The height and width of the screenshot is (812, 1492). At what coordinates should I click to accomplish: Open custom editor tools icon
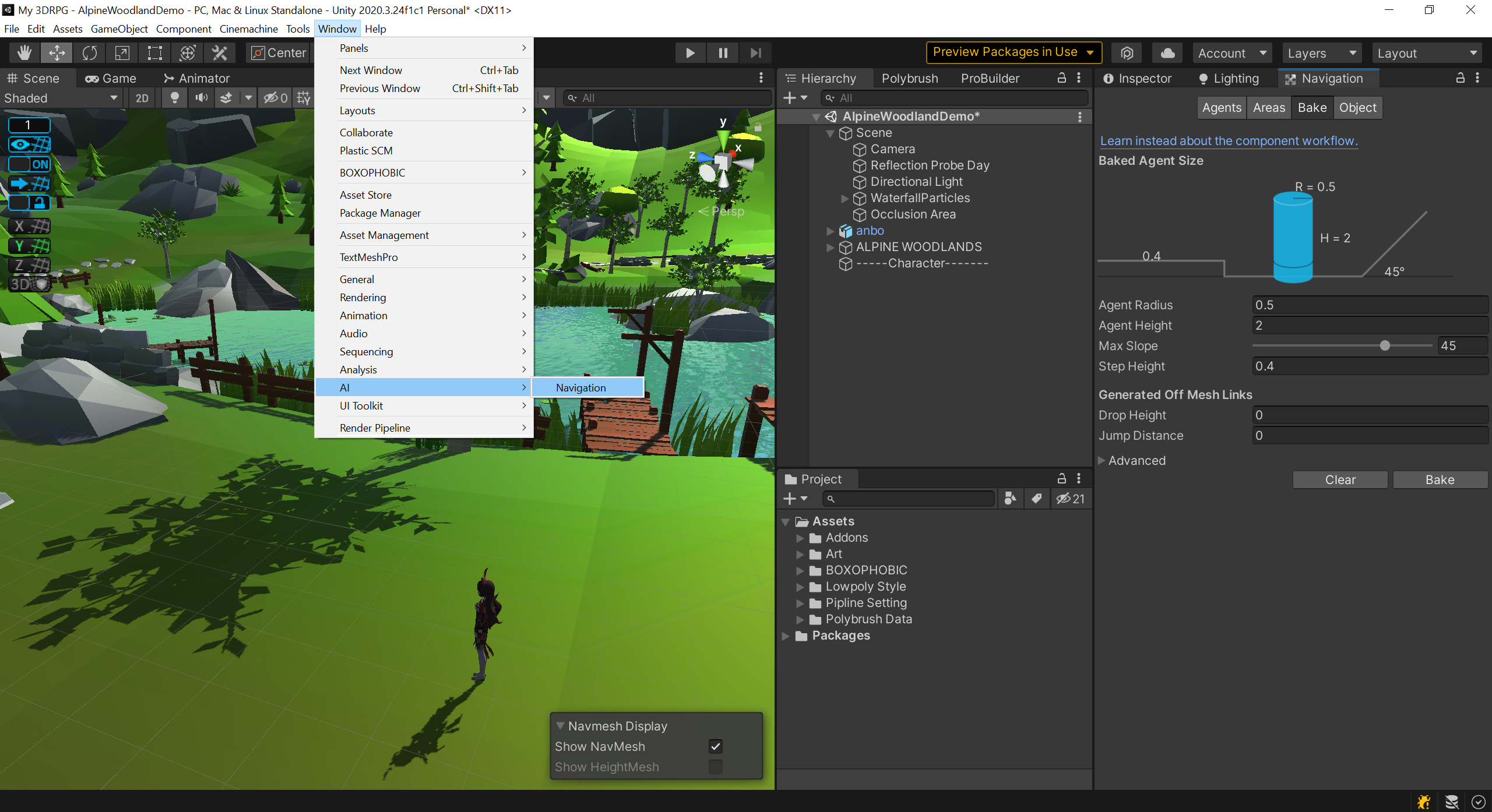(220, 53)
